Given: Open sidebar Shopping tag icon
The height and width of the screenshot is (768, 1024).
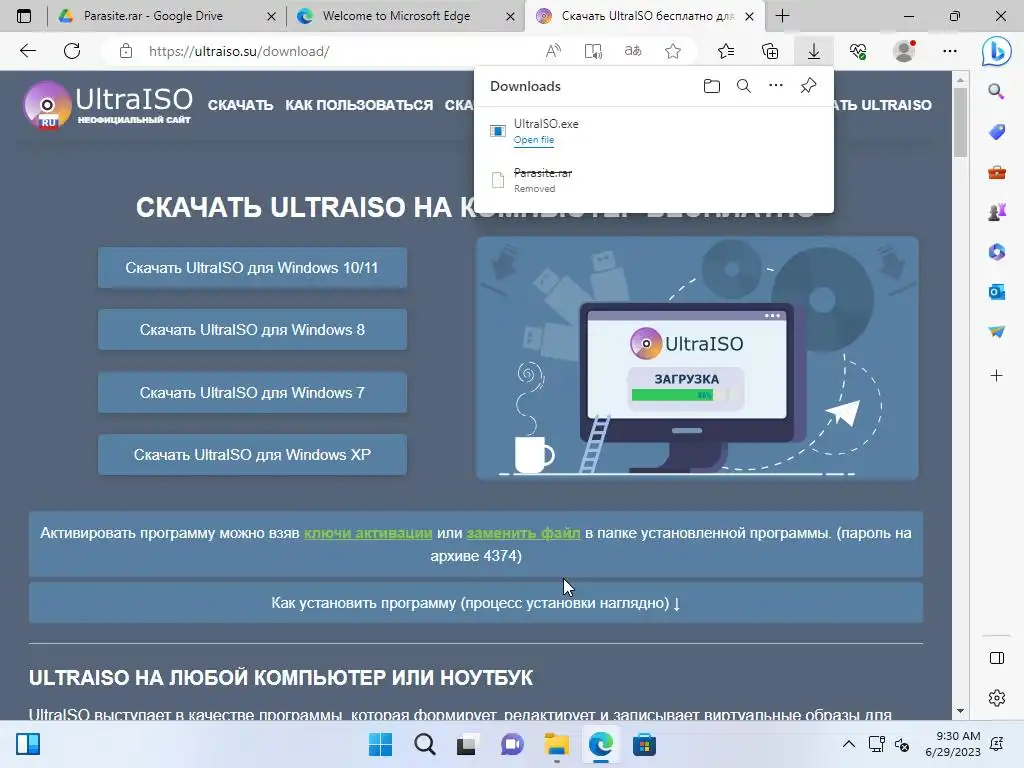Looking at the screenshot, I should [x=997, y=132].
